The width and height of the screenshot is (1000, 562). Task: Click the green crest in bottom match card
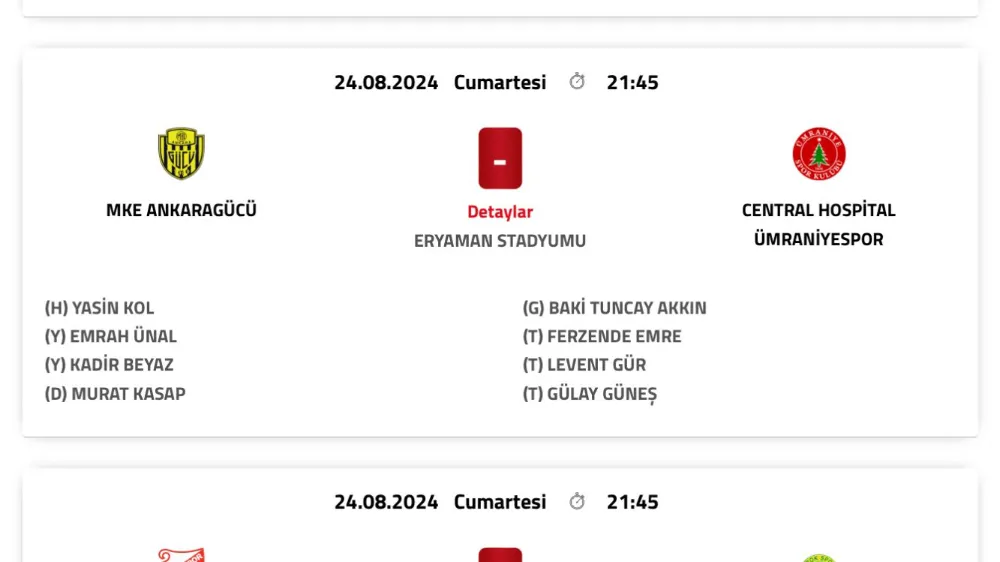pyautogui.click(x=818, y=557)
